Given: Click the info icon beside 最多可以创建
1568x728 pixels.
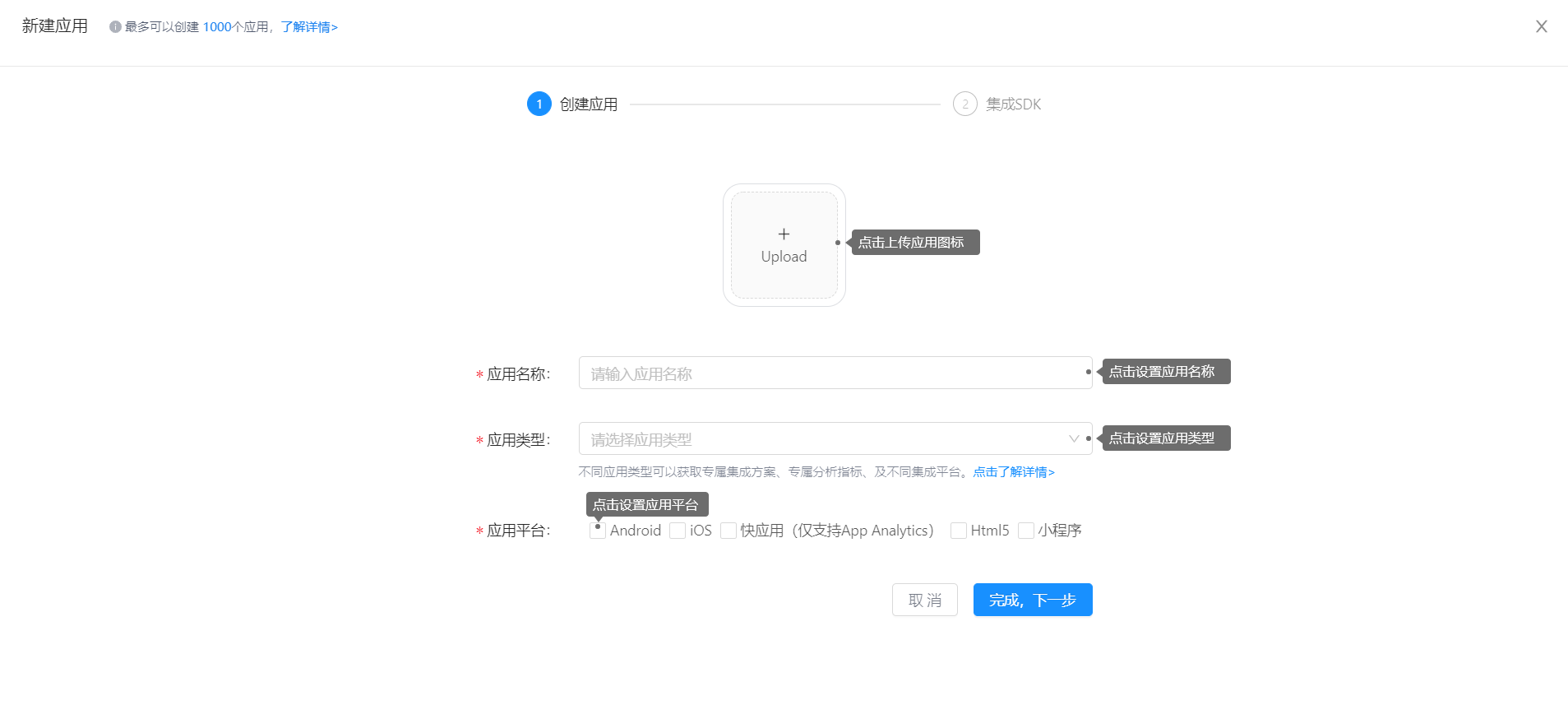Looking at the screenshot, I should pos(115,27).
